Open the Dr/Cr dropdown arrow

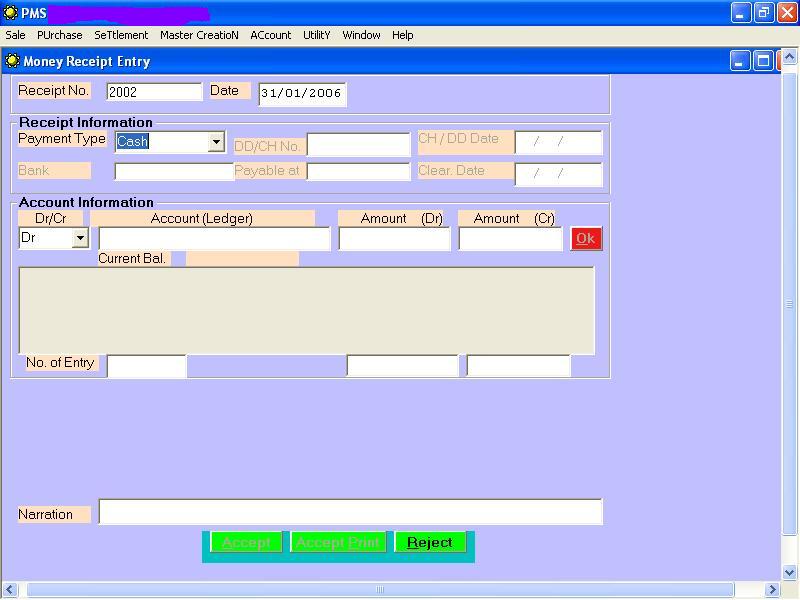(x=80, y=238)
